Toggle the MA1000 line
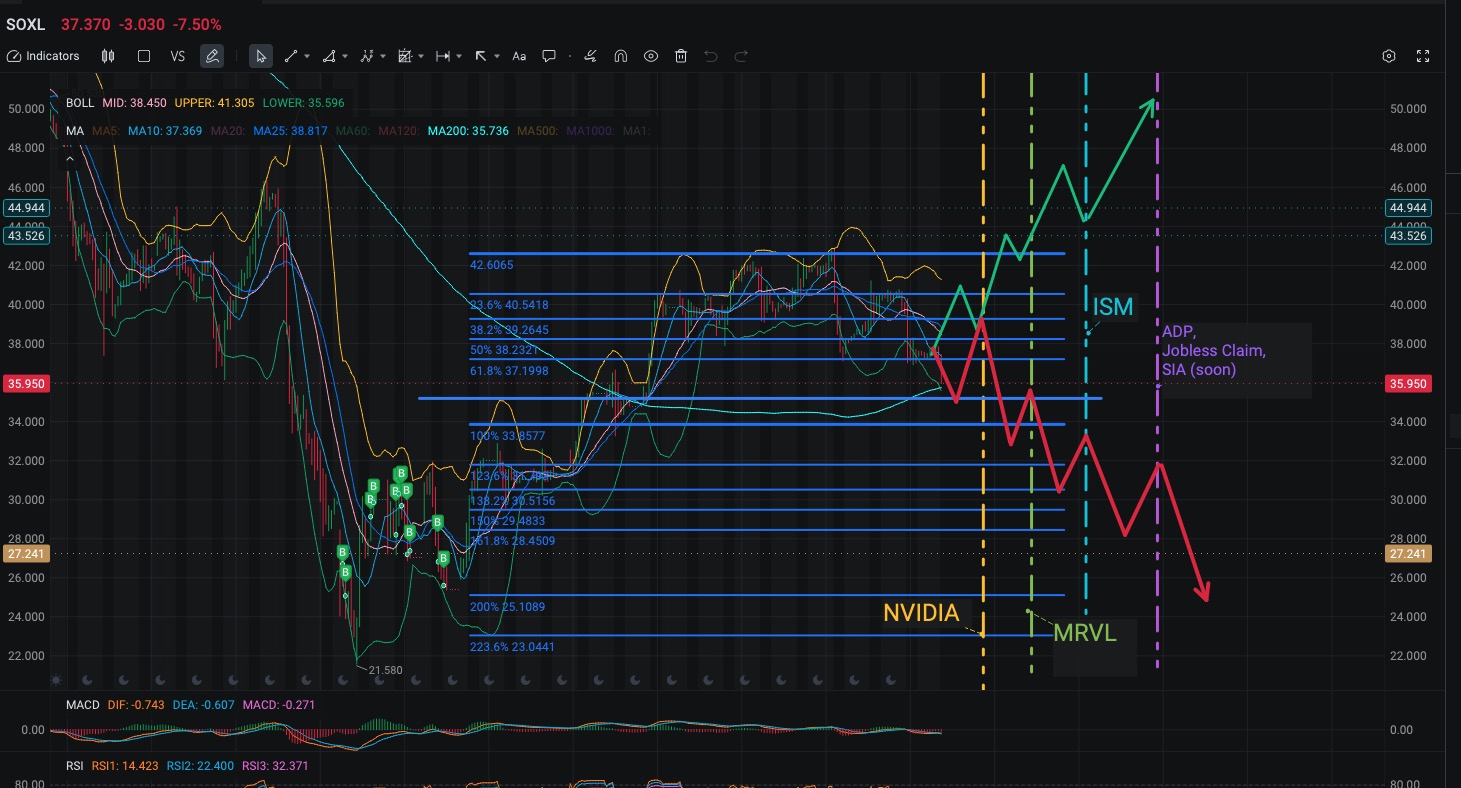The width and height of the screenshot is (1461, 788). click(x=591, y=131)
